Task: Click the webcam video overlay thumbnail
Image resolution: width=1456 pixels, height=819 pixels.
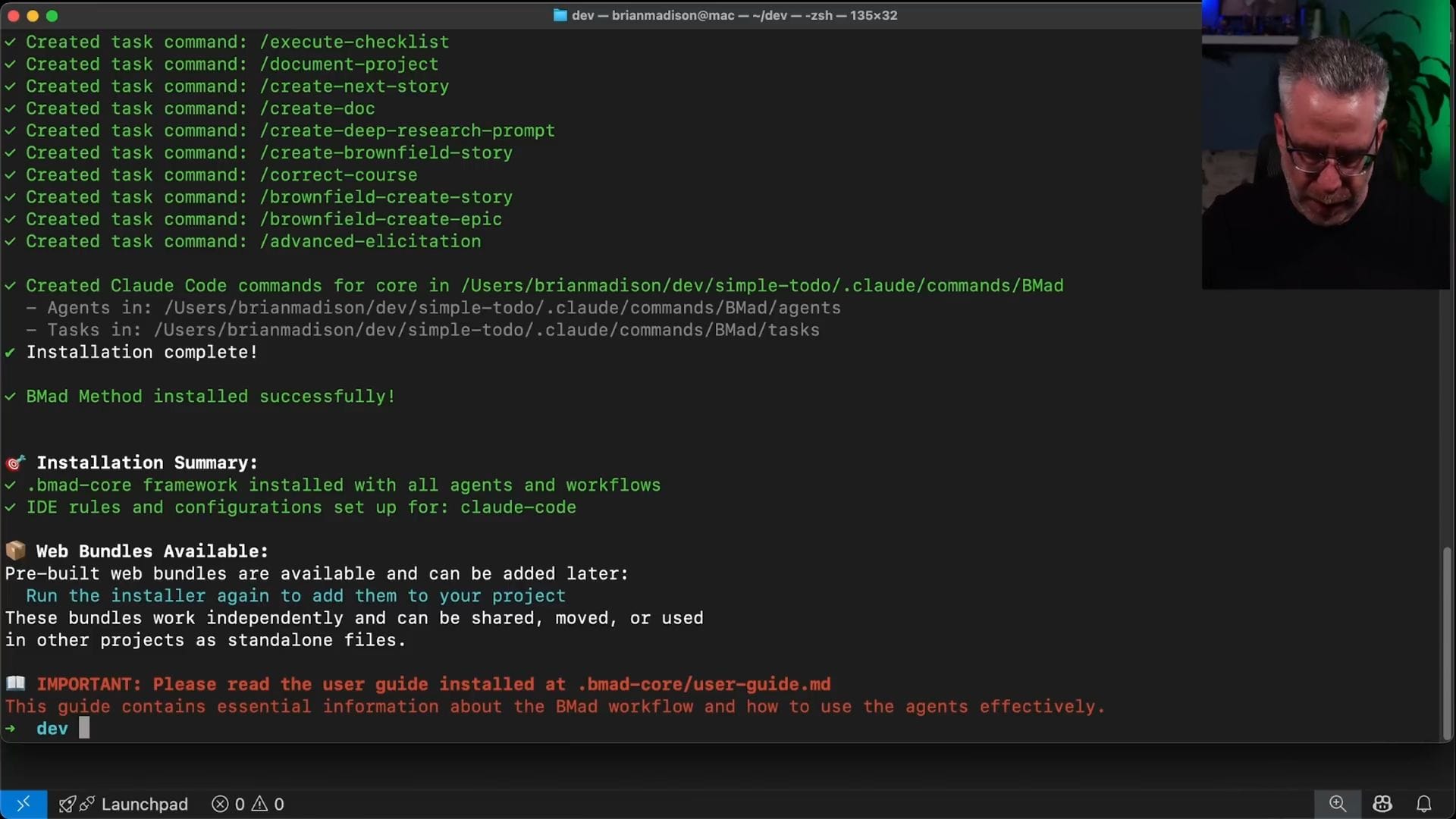Action: 1326,144
